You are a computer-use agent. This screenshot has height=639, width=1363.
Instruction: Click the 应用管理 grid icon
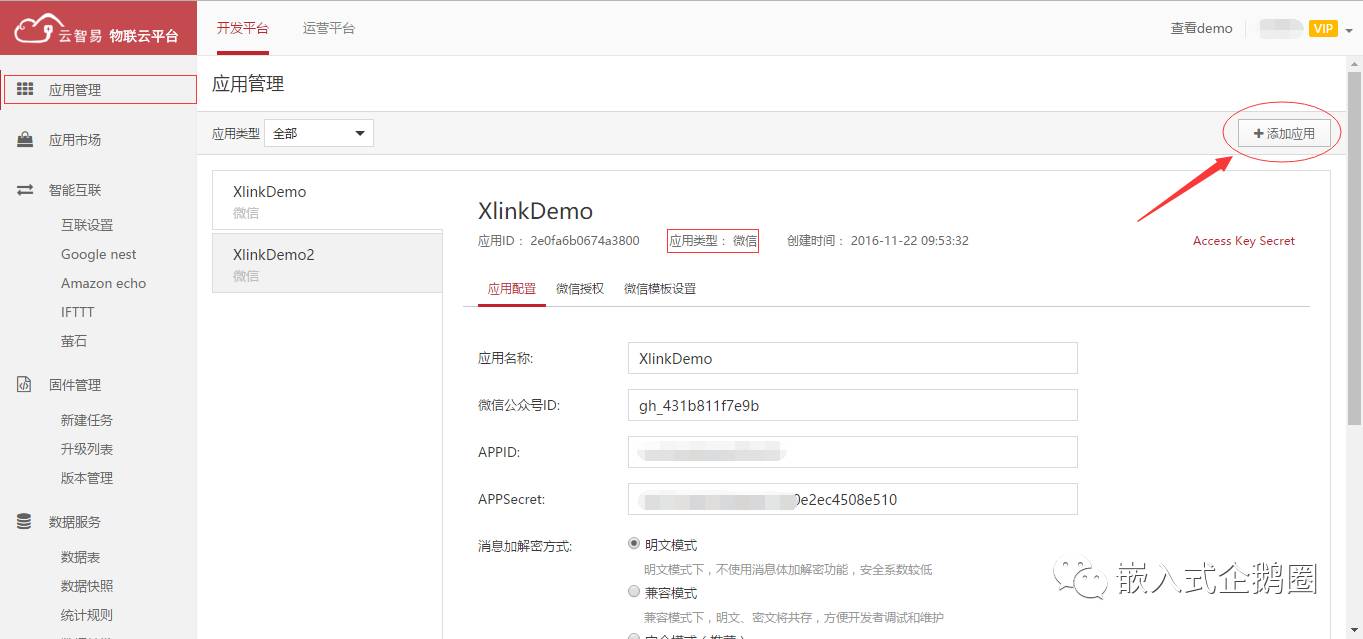25,89
